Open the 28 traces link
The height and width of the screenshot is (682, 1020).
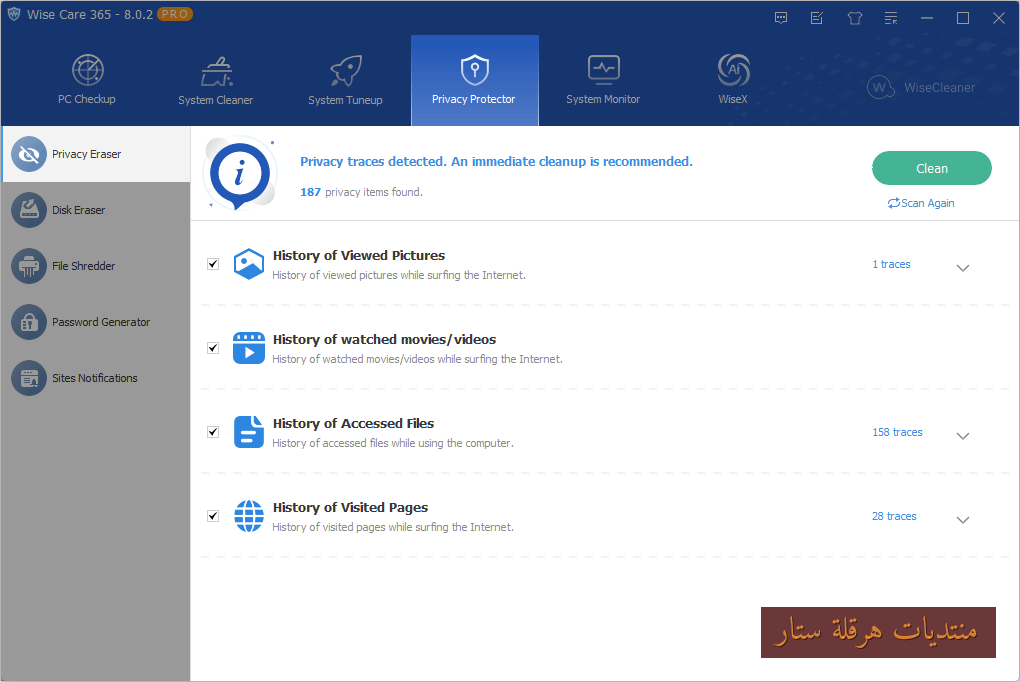(894, 516)
